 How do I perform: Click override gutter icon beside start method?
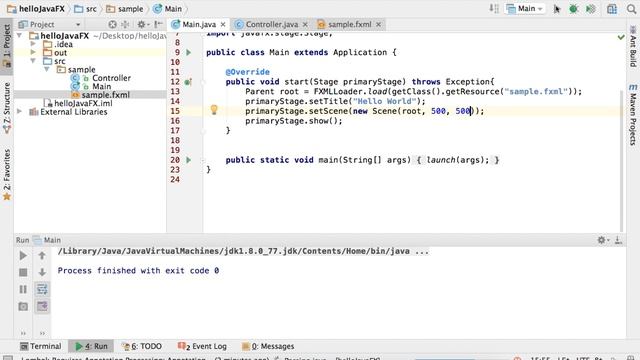click(x=188, y=82)
